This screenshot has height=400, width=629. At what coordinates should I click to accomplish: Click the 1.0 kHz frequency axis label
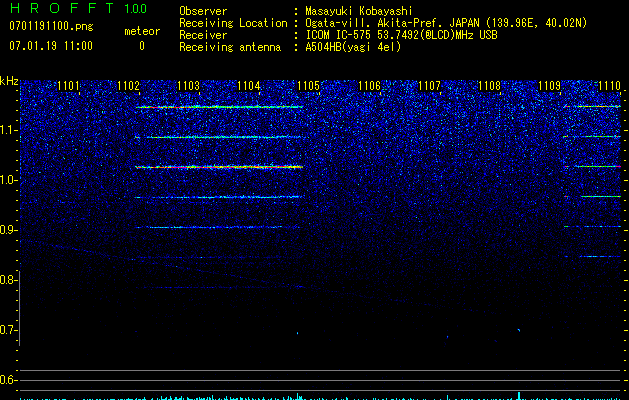tap(8, 181)
